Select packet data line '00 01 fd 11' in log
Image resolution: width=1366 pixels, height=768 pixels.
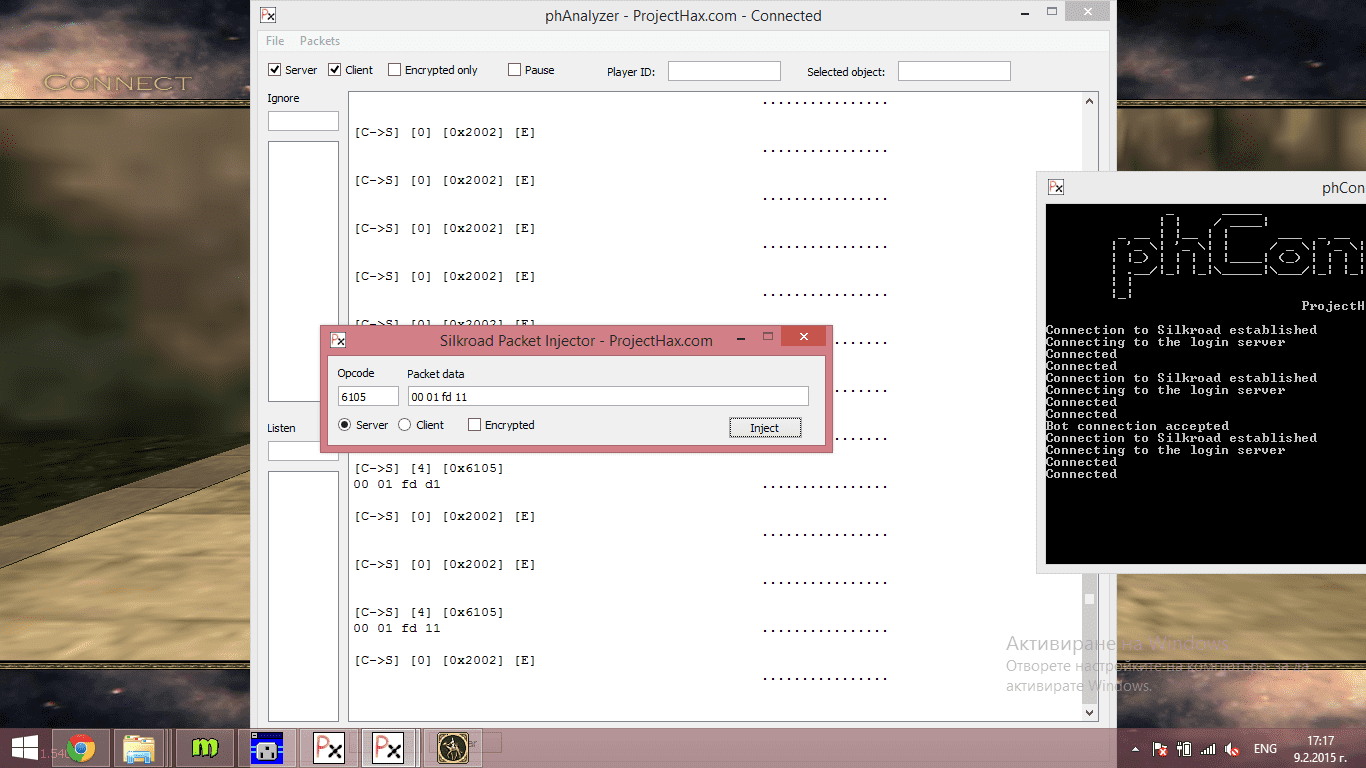click(x=397, y=628)
